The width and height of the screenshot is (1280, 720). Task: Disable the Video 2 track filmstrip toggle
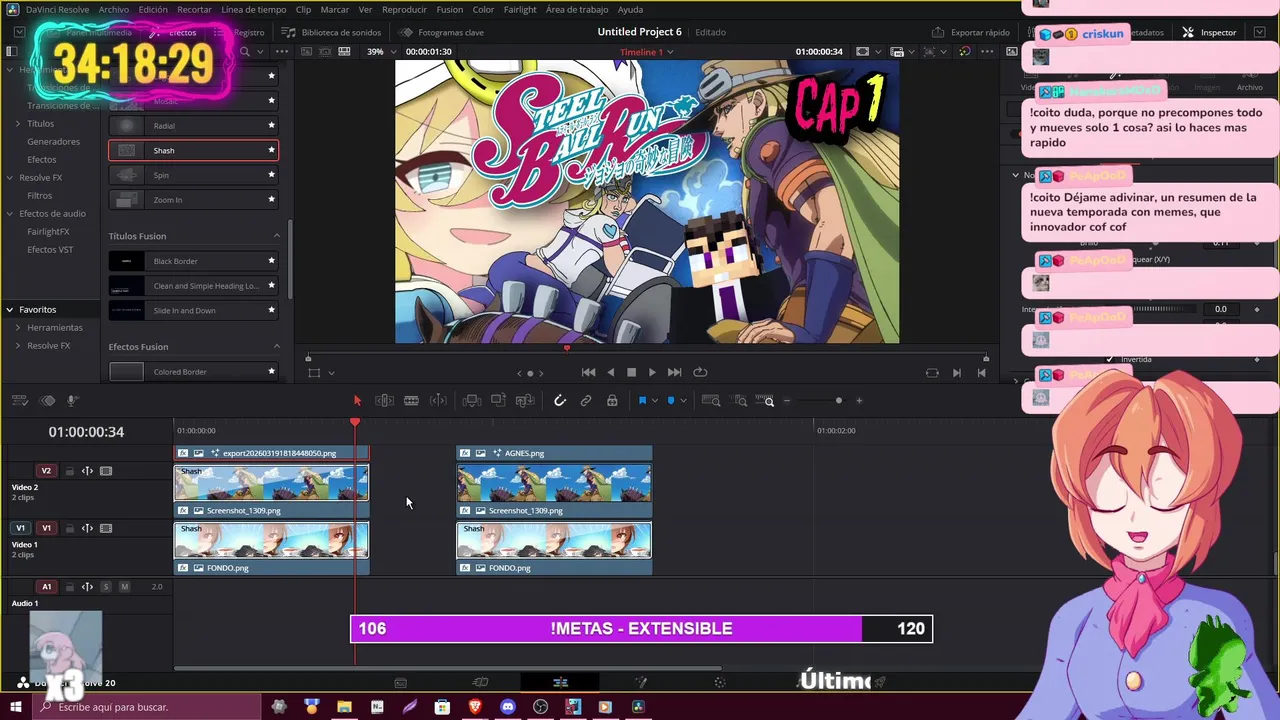pos(106,471)
